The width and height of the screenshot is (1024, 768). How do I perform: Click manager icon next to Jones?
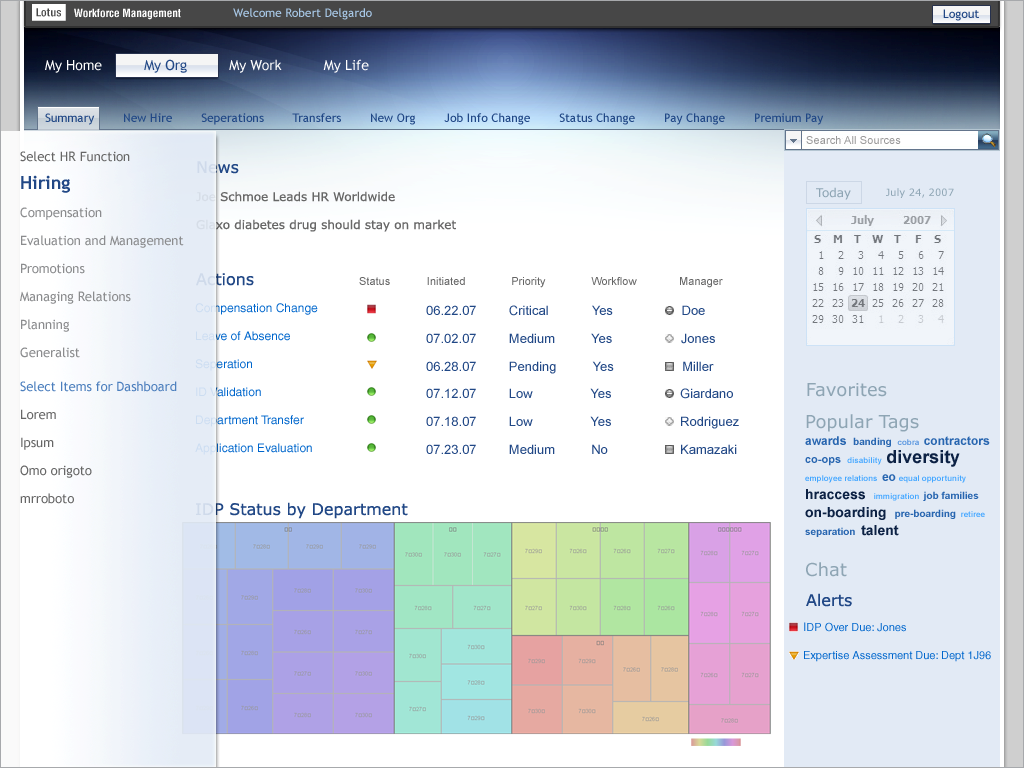[x=669, y=338]
